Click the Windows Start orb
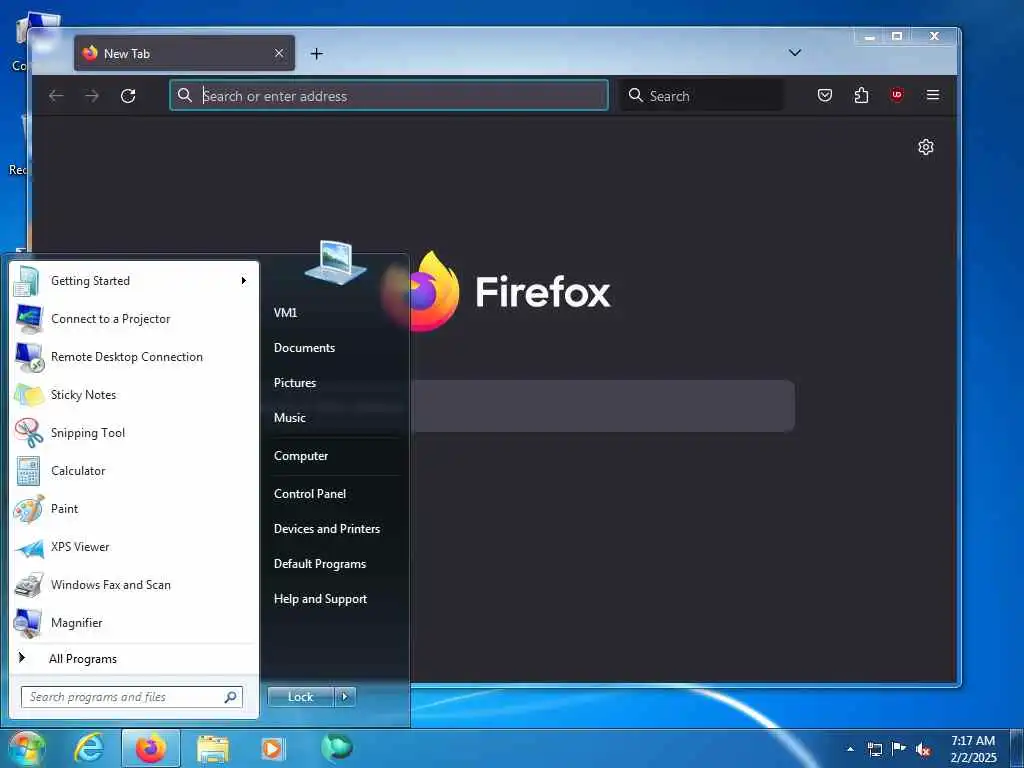This screenshot has height=768, width=1024. tap(27, 748)
